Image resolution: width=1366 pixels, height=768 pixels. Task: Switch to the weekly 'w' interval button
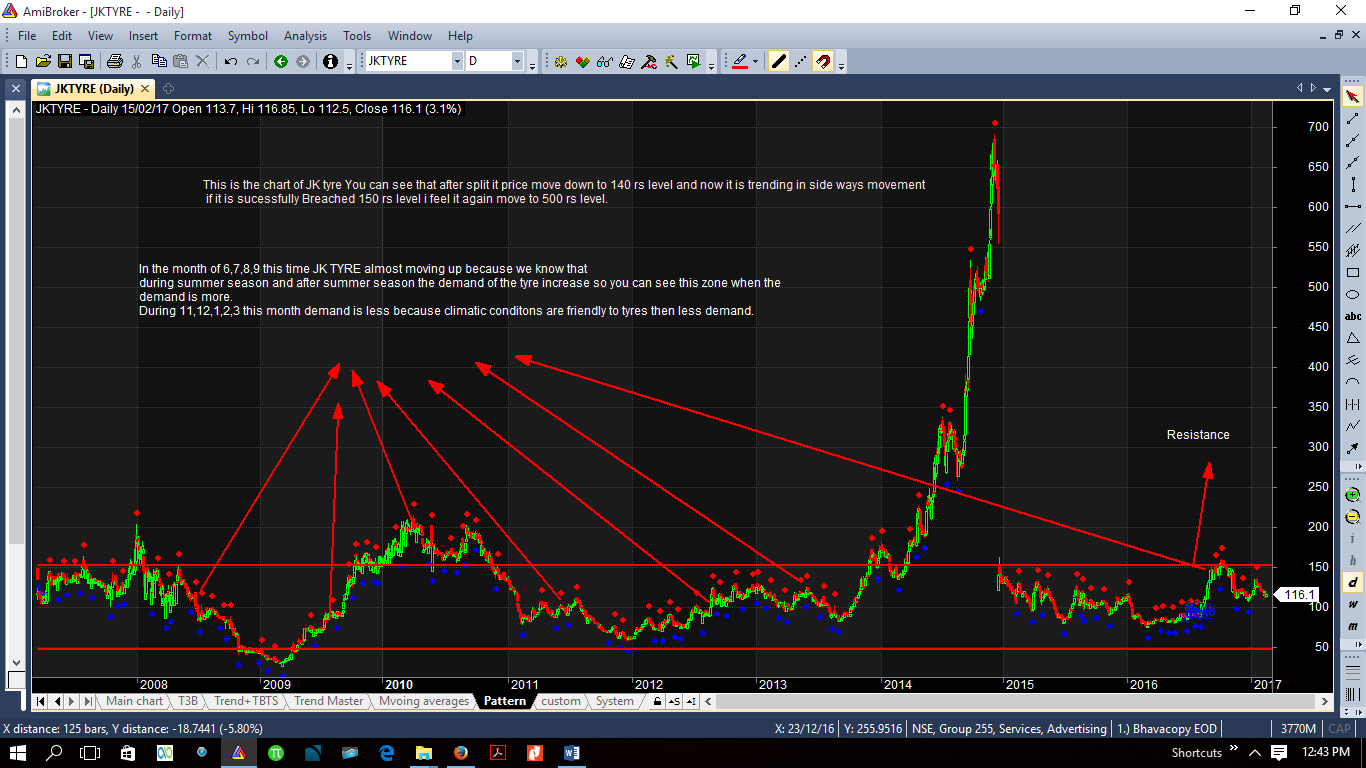pyautogui.click(x=1352, y=604)
